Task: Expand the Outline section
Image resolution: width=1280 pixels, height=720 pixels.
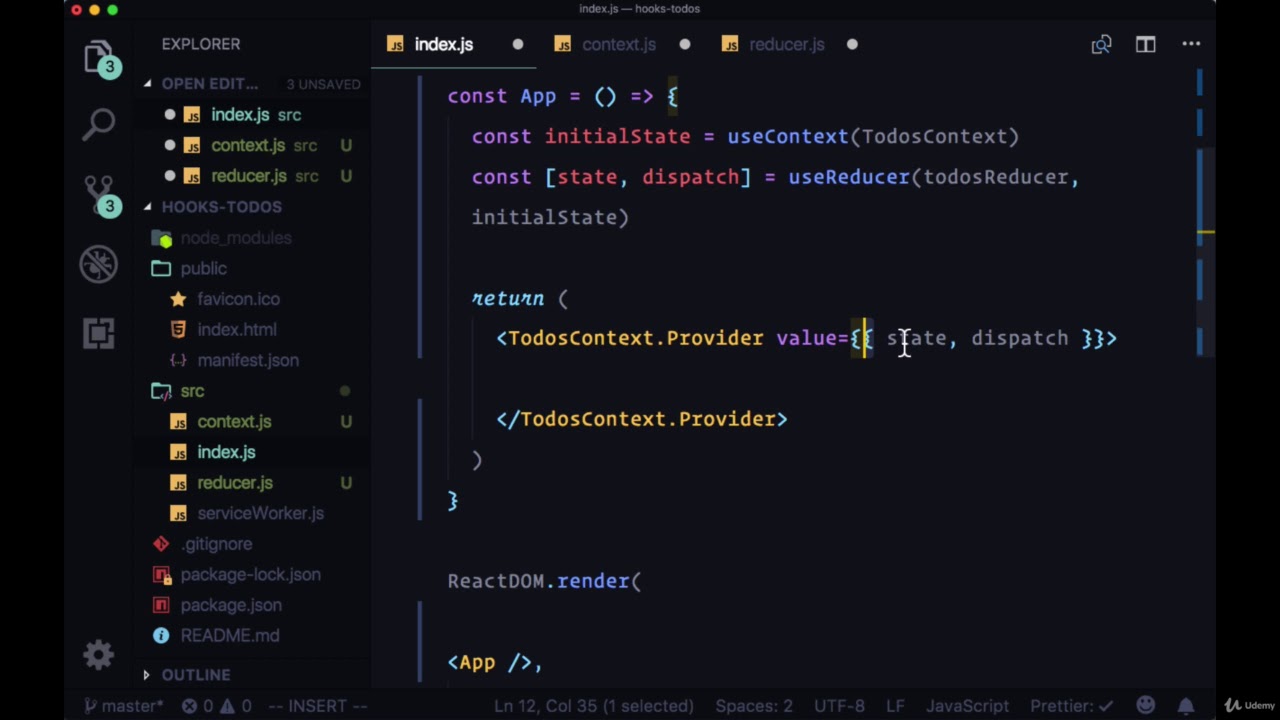Action: 147,675
